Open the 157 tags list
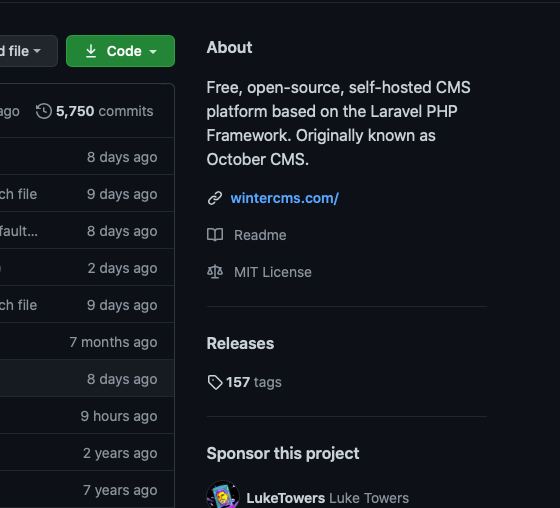This screenshot has height=508, width=560. click(x=254, y=382)
